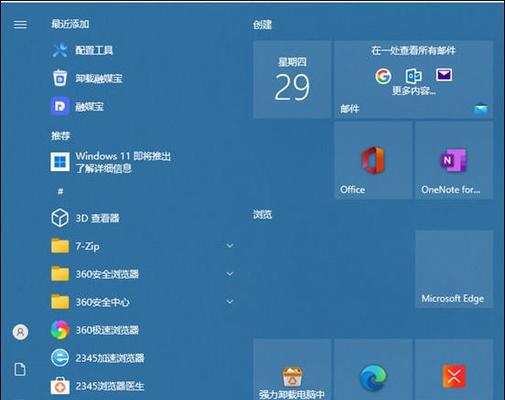Click the user account icon in sidebar
Viewport: 505px width, 400px height.
coord(20,332)
